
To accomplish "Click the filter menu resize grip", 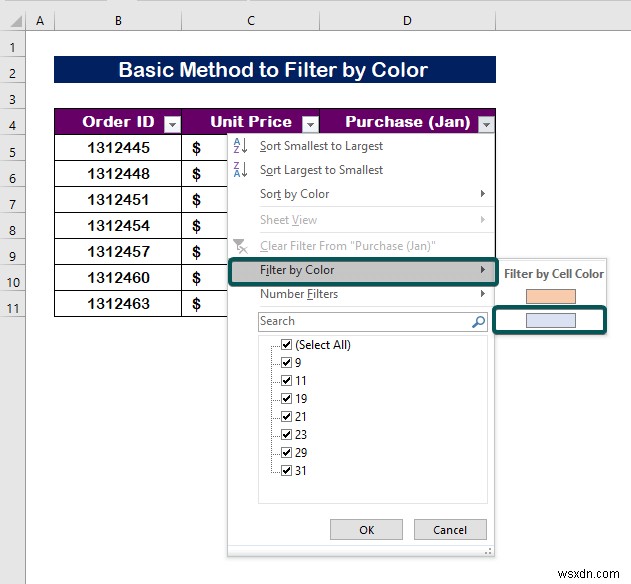I will tap(489, 551).
